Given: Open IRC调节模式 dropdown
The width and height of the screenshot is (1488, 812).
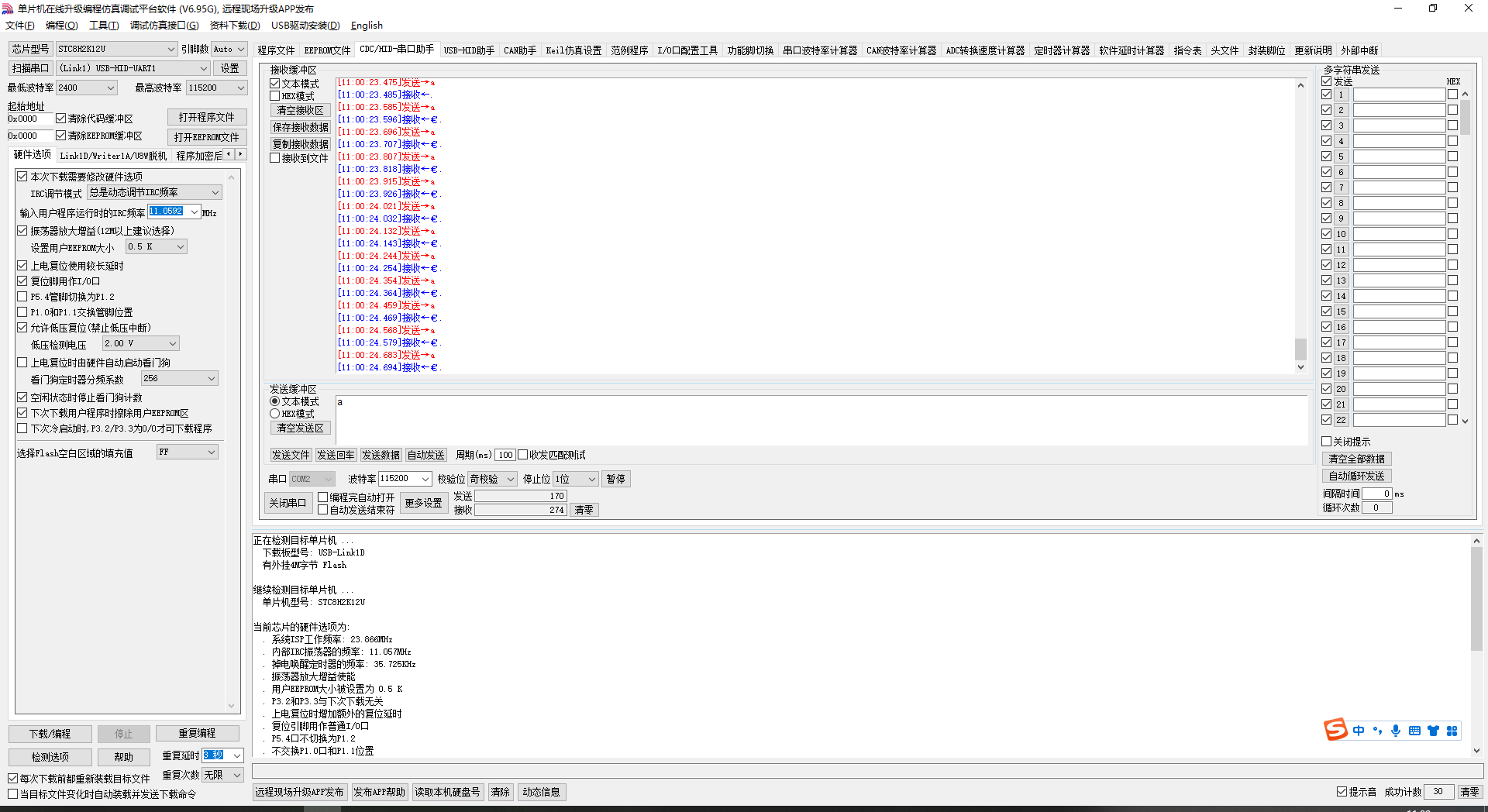Looking at the screenshot, I should pos(215,192).
